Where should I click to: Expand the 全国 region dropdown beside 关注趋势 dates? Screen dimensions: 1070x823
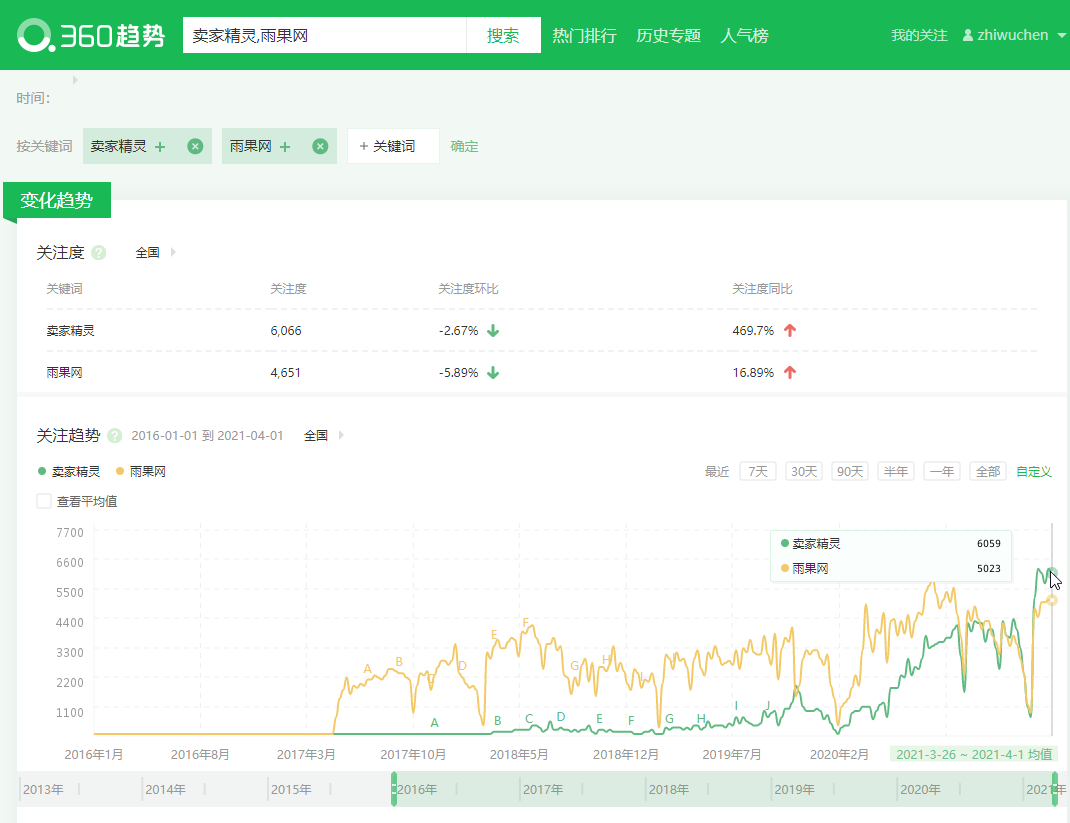pyautogui.click(x=323, y=436)
